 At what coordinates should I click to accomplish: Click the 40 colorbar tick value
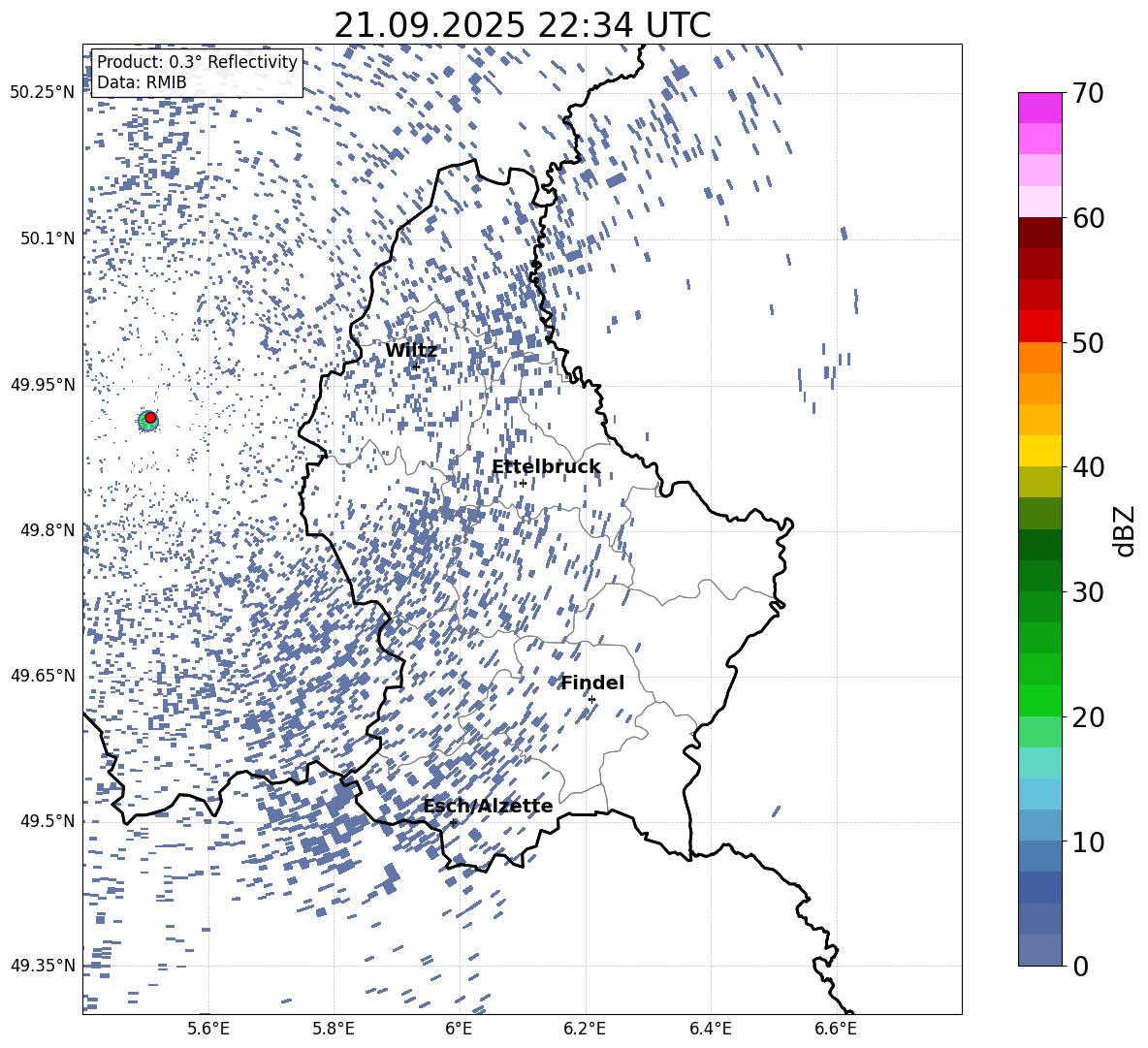click(1089, 467)
